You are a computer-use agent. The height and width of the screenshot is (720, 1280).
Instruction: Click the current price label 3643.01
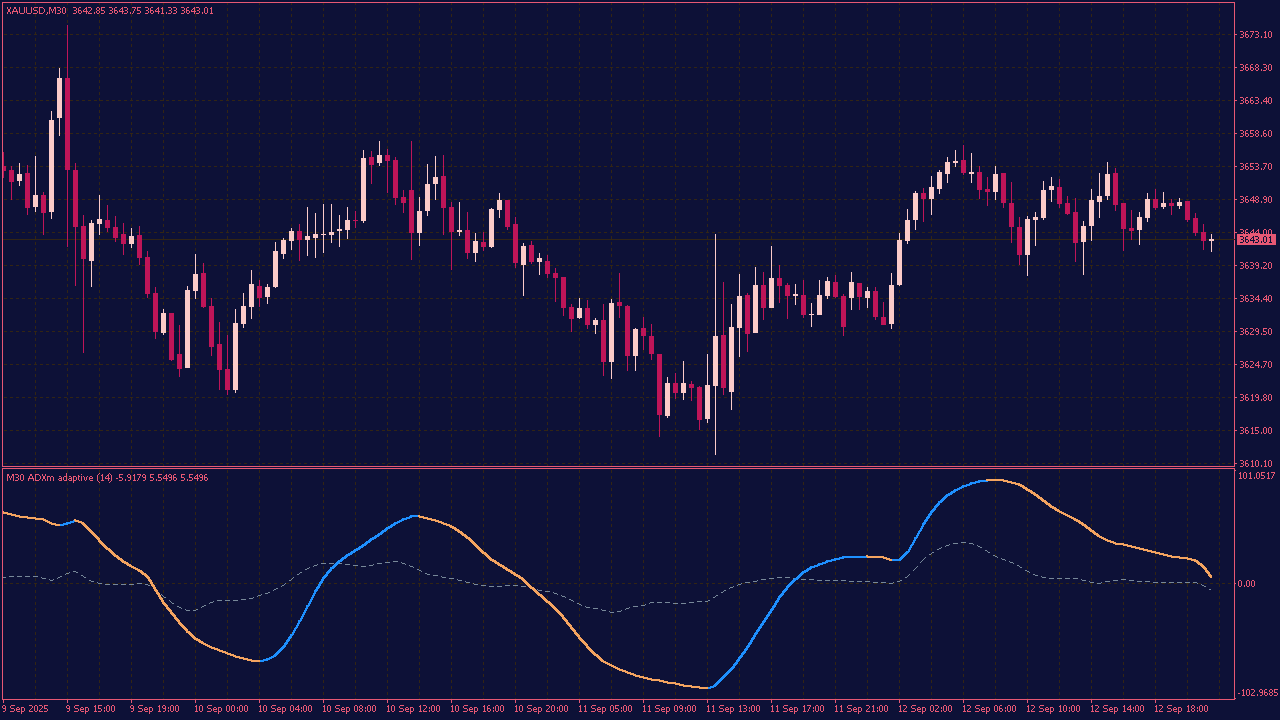tap(1255, 240)
